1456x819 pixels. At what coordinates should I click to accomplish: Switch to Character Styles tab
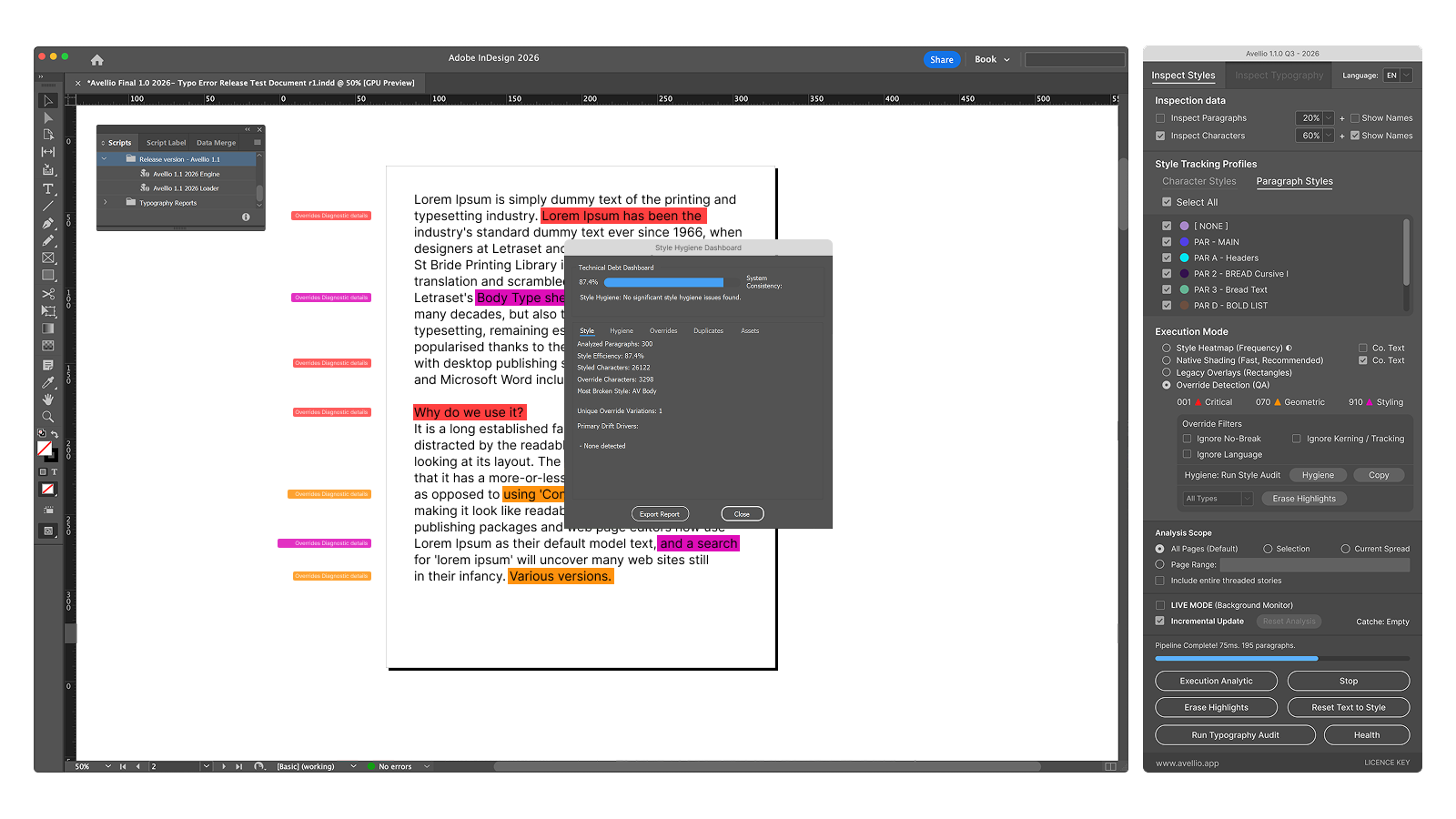[1198, 181]
